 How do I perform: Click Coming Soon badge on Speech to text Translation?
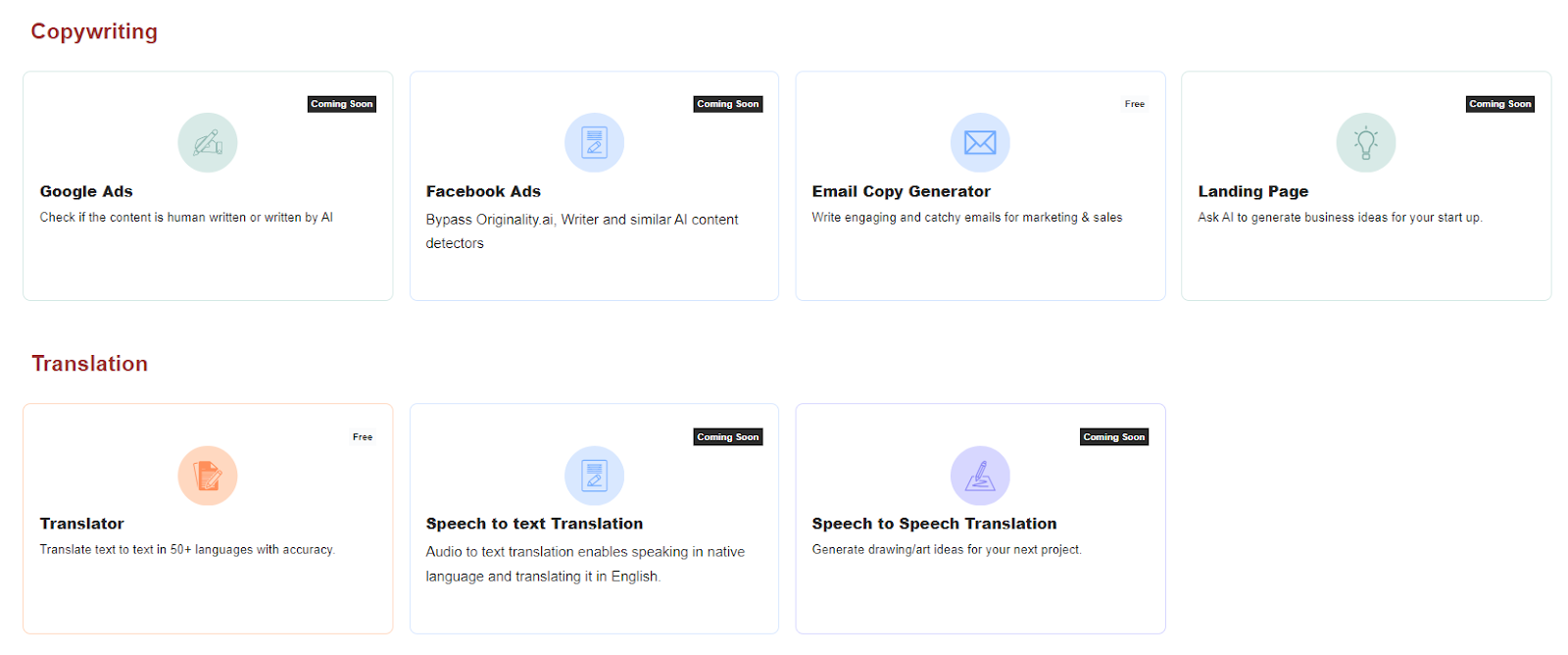click(728, 437)
